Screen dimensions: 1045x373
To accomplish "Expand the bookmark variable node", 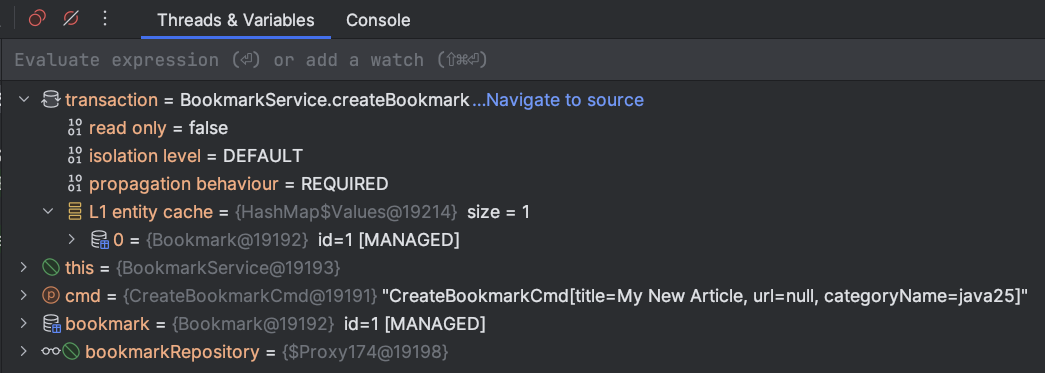I will [x=24, y=324].
